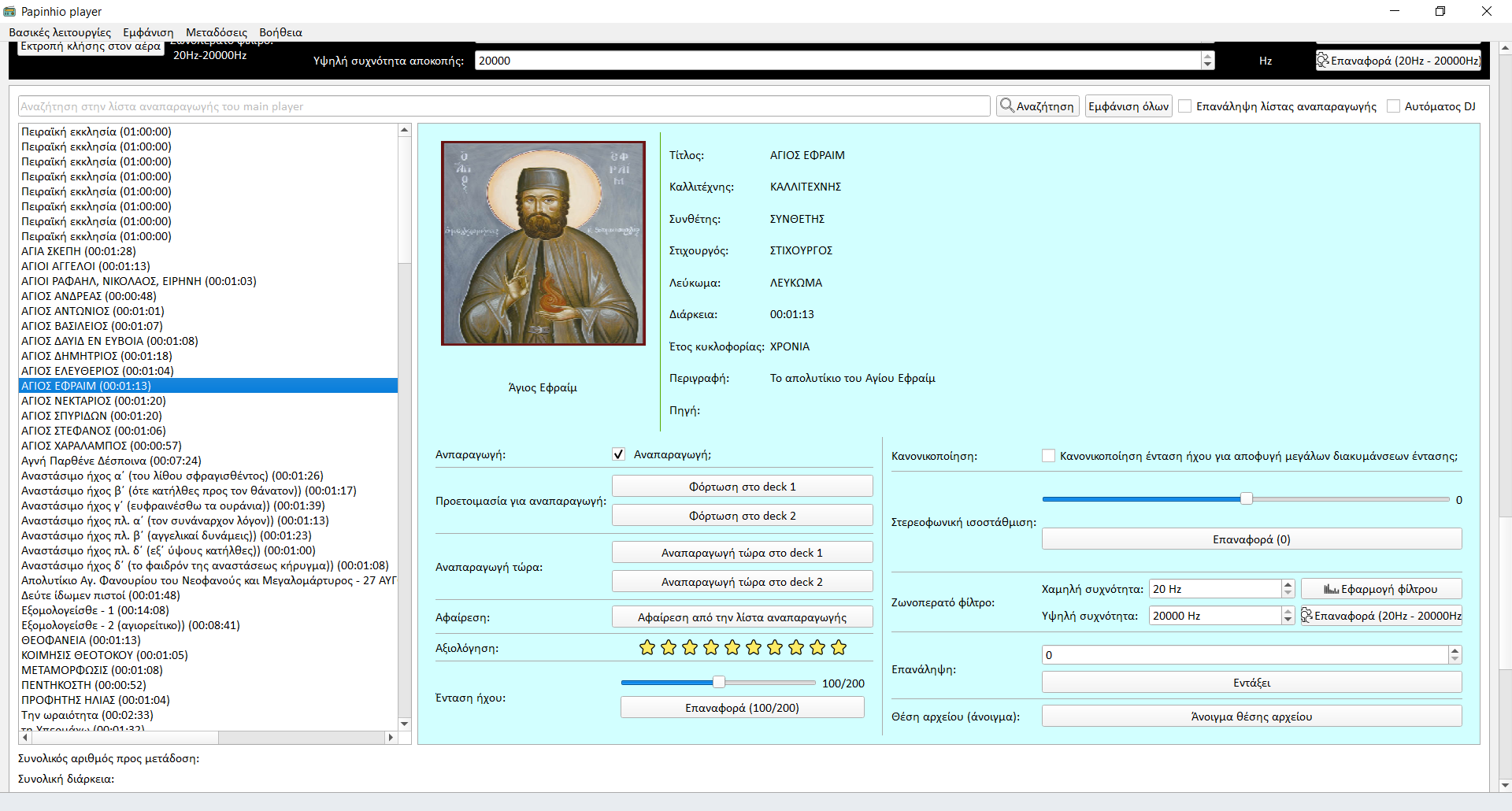Increase the Υψηλή συχνότητα 20000 Hz spinner in filter panel

[x=1288, y=611]
